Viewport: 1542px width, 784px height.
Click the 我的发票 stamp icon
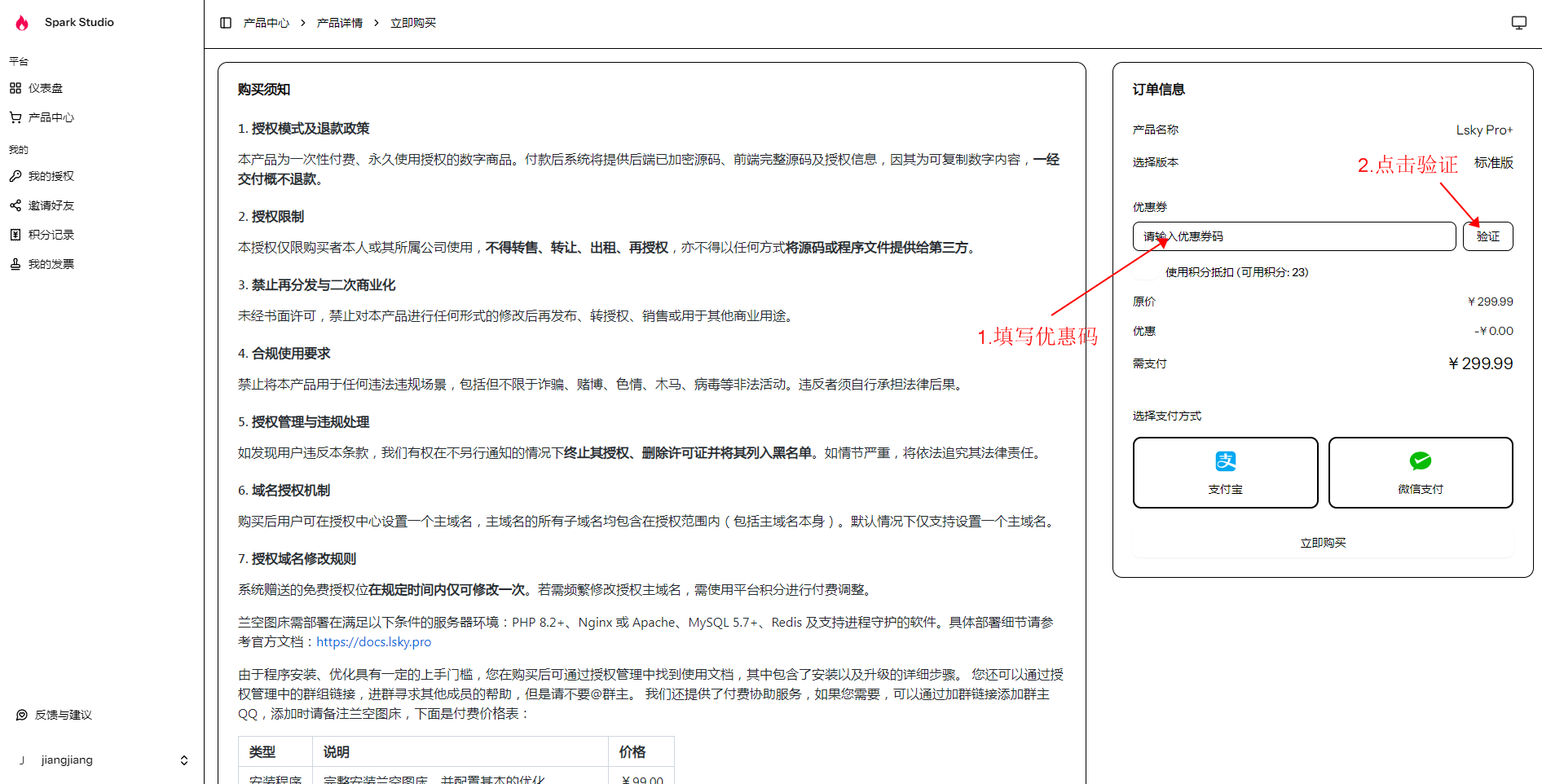tap(15, 264)
